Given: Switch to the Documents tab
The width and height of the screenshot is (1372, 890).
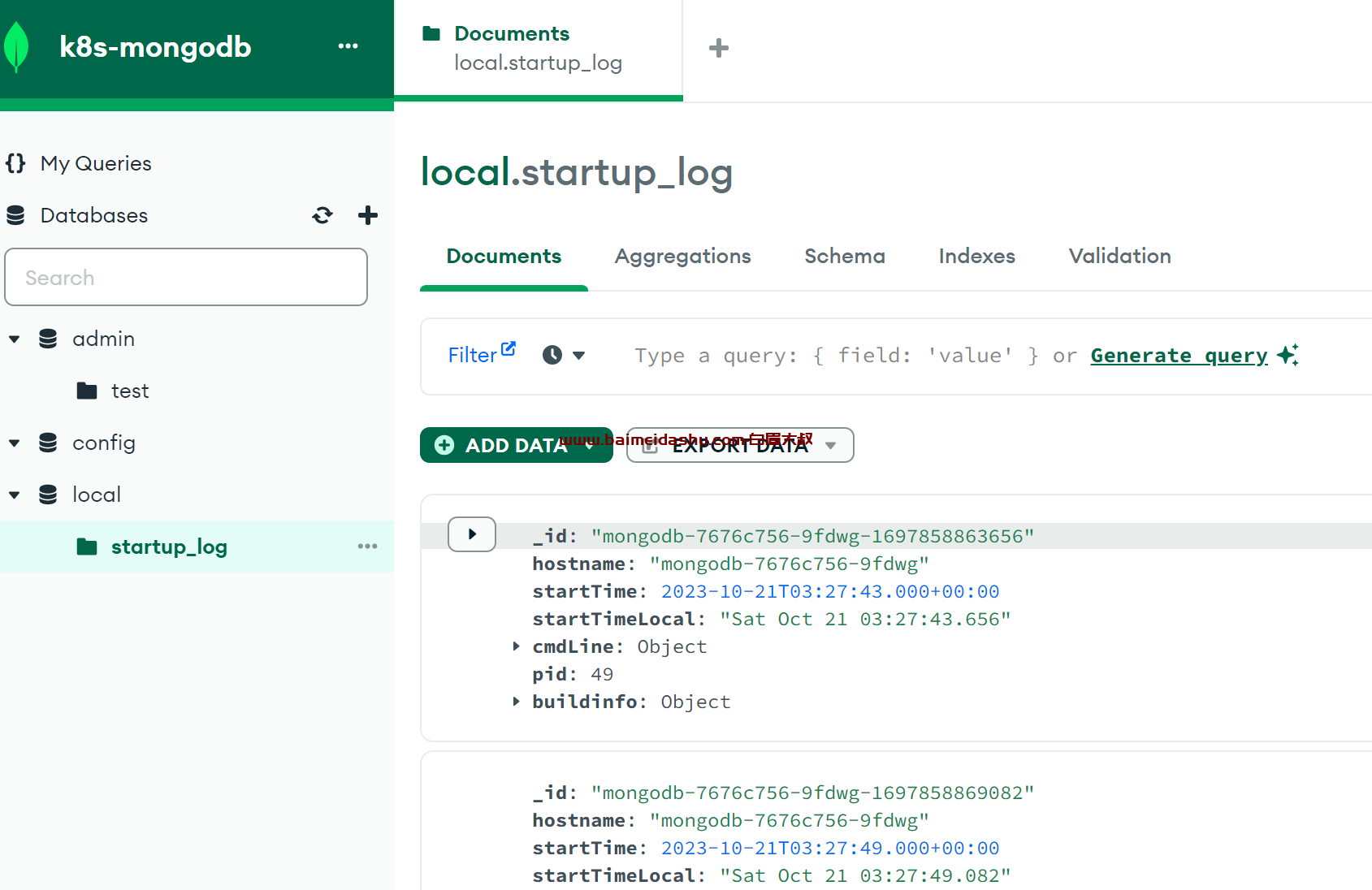Looking at the screenshot, I should [x=504, y=256].
